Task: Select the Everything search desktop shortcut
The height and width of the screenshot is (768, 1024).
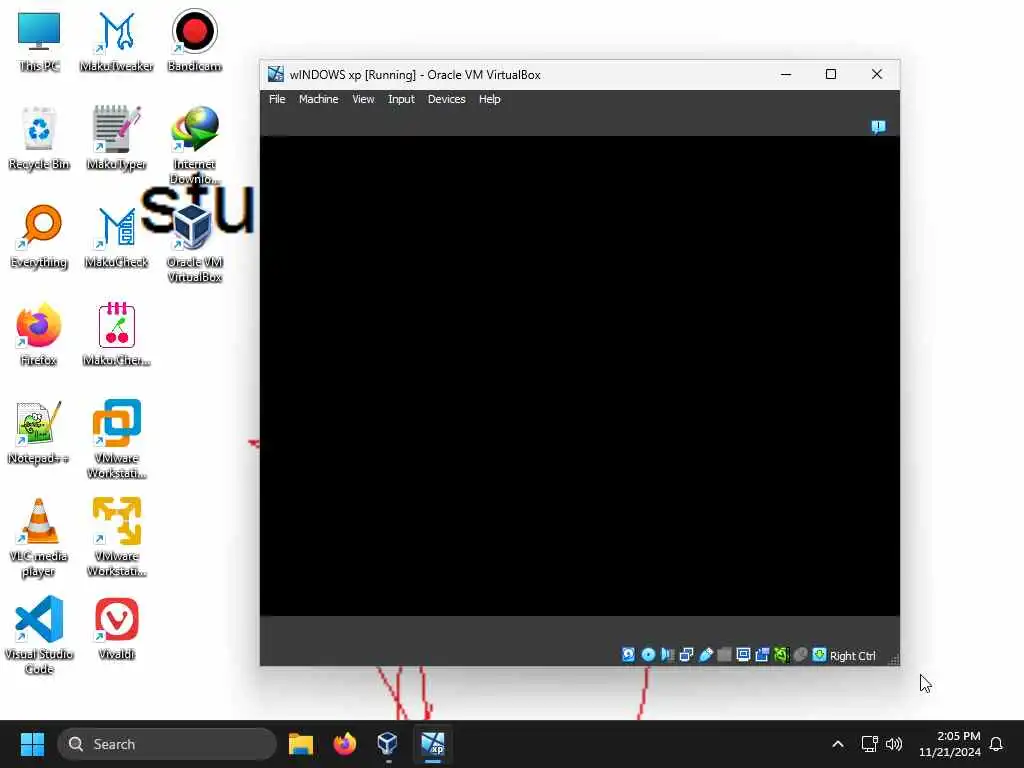Action: [39, 237]
